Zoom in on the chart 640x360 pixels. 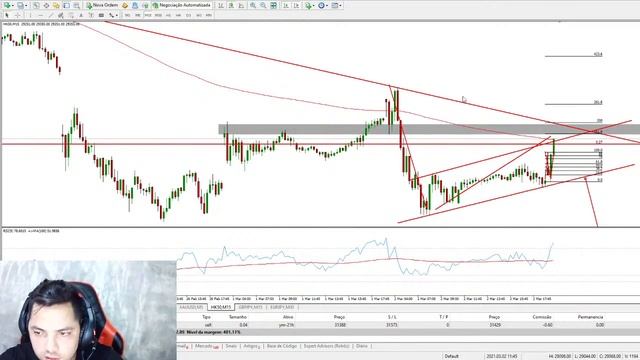click(253, 5)
